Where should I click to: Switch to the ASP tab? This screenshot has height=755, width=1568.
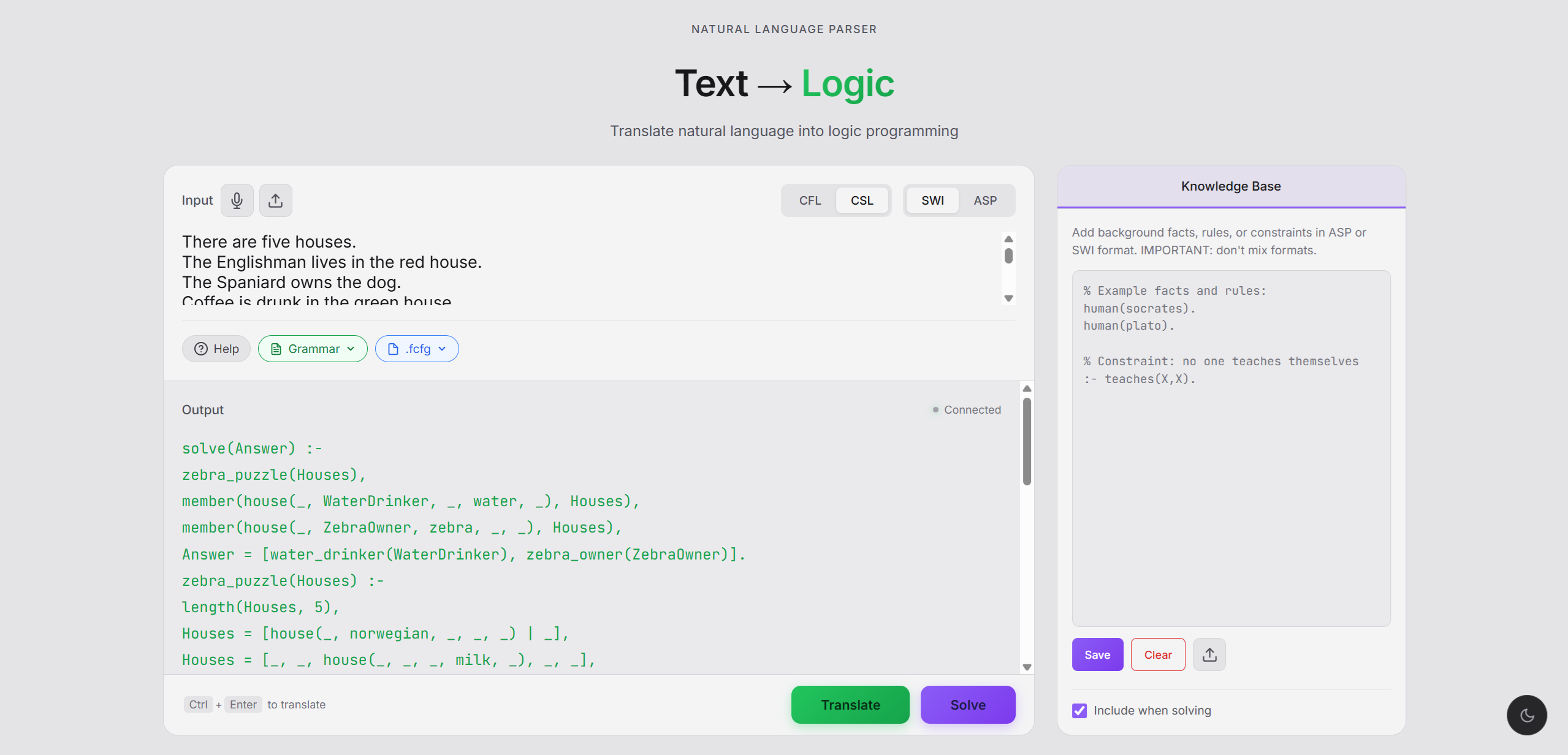(984, 200)
